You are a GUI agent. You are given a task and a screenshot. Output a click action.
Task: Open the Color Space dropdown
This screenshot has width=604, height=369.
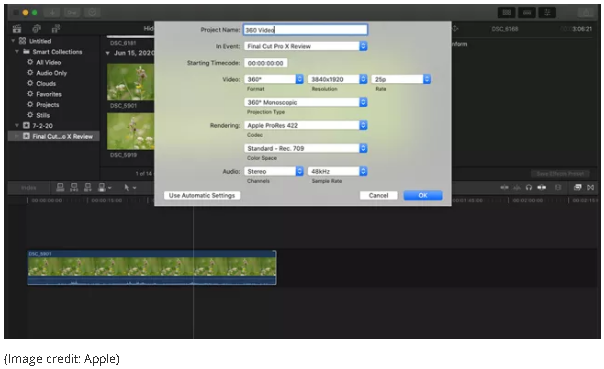pyautogui.click(x=305, y=148)
